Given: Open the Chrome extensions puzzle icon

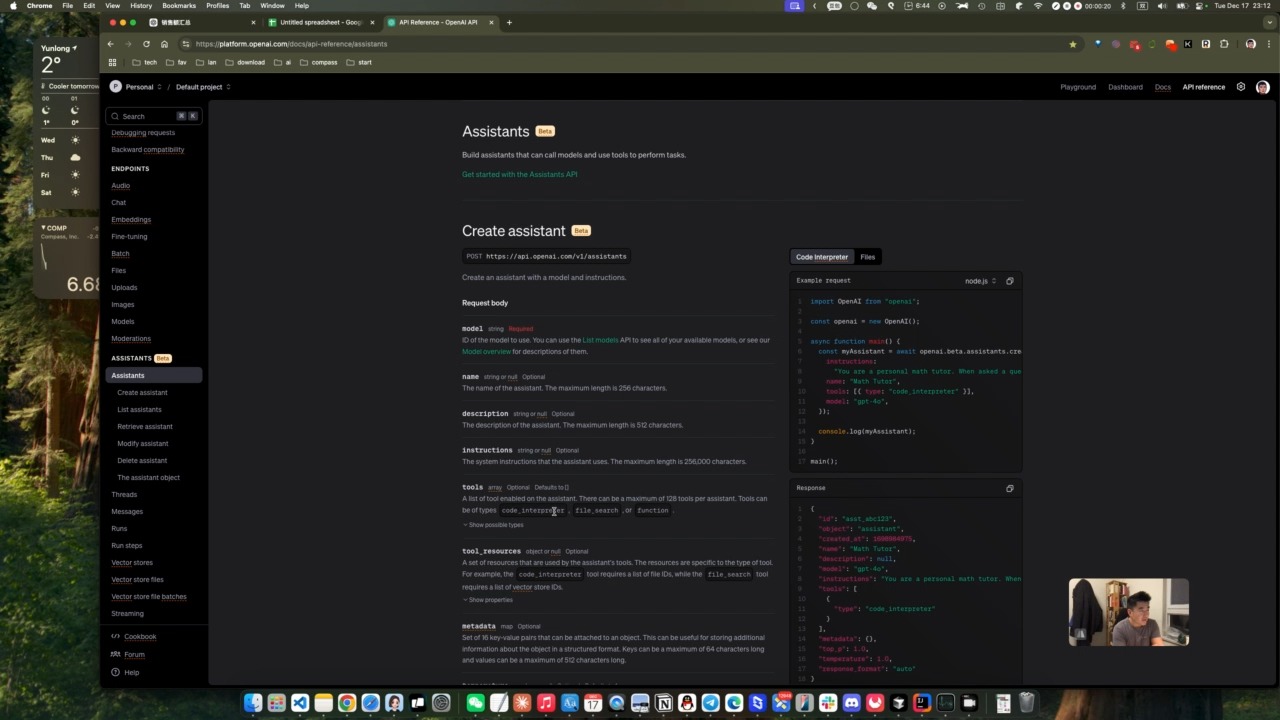Looking at the screenshot, I should coord(1224,44).
